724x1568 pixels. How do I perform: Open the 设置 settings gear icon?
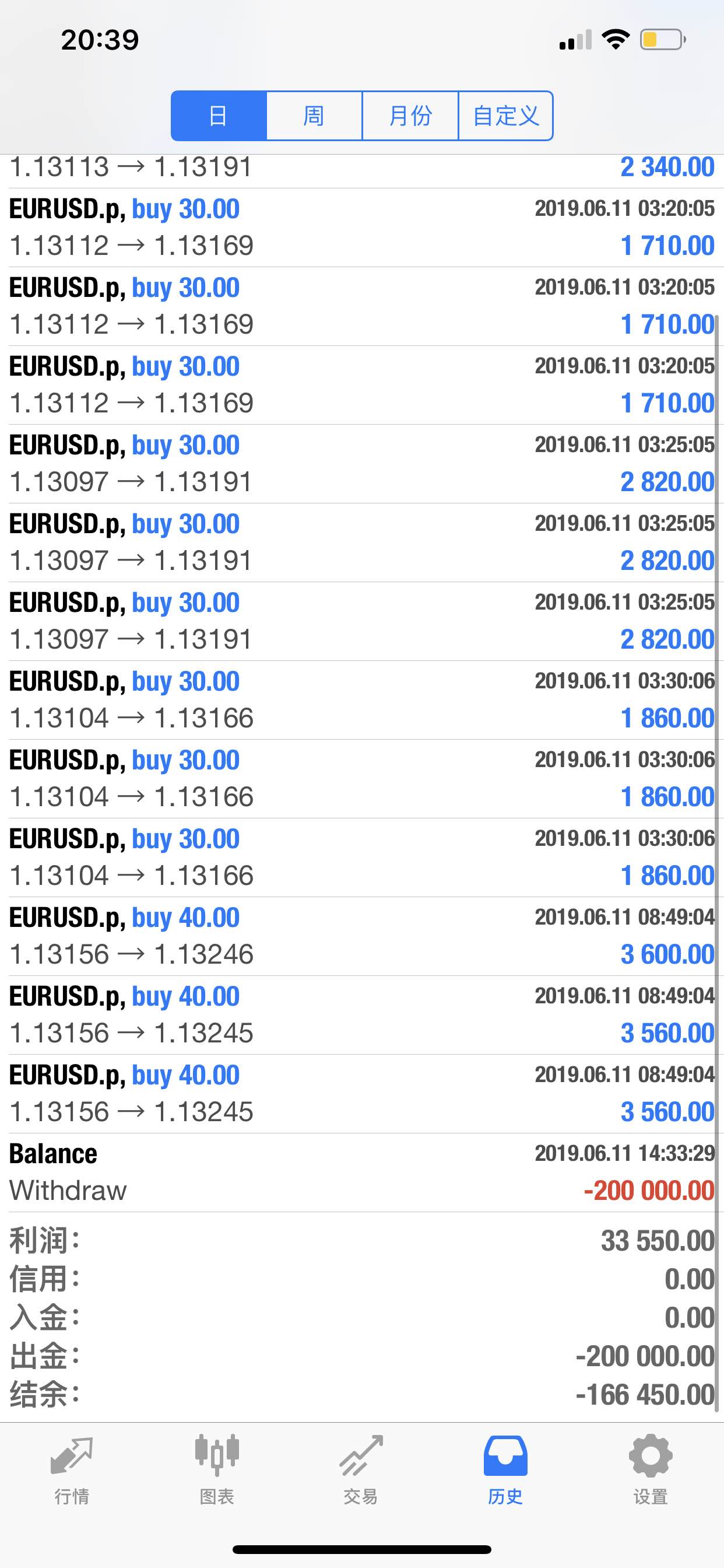coord(651,1455)
